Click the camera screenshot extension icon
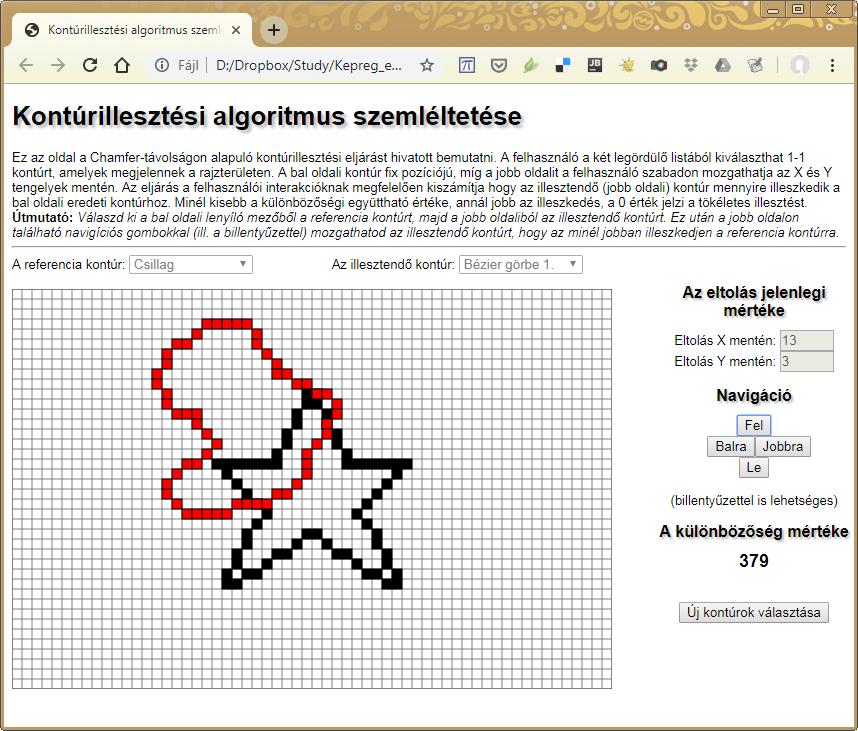 tap(659, 66)
